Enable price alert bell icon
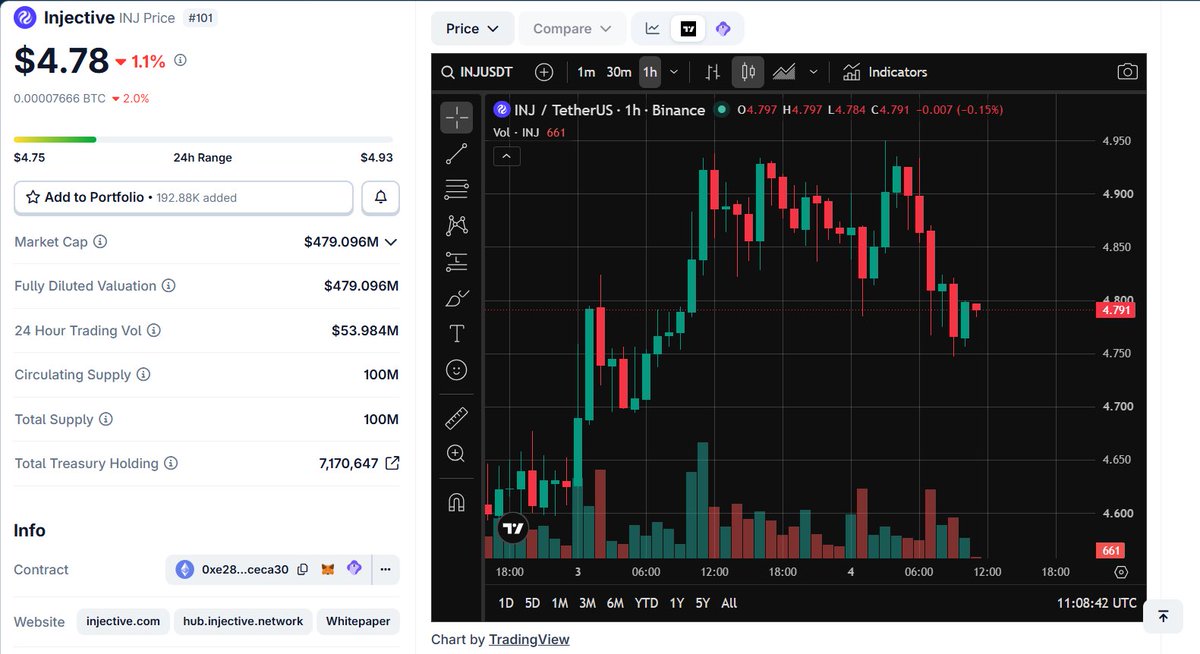This screenshot has height=654, width=1200. (x=381, y=198)
